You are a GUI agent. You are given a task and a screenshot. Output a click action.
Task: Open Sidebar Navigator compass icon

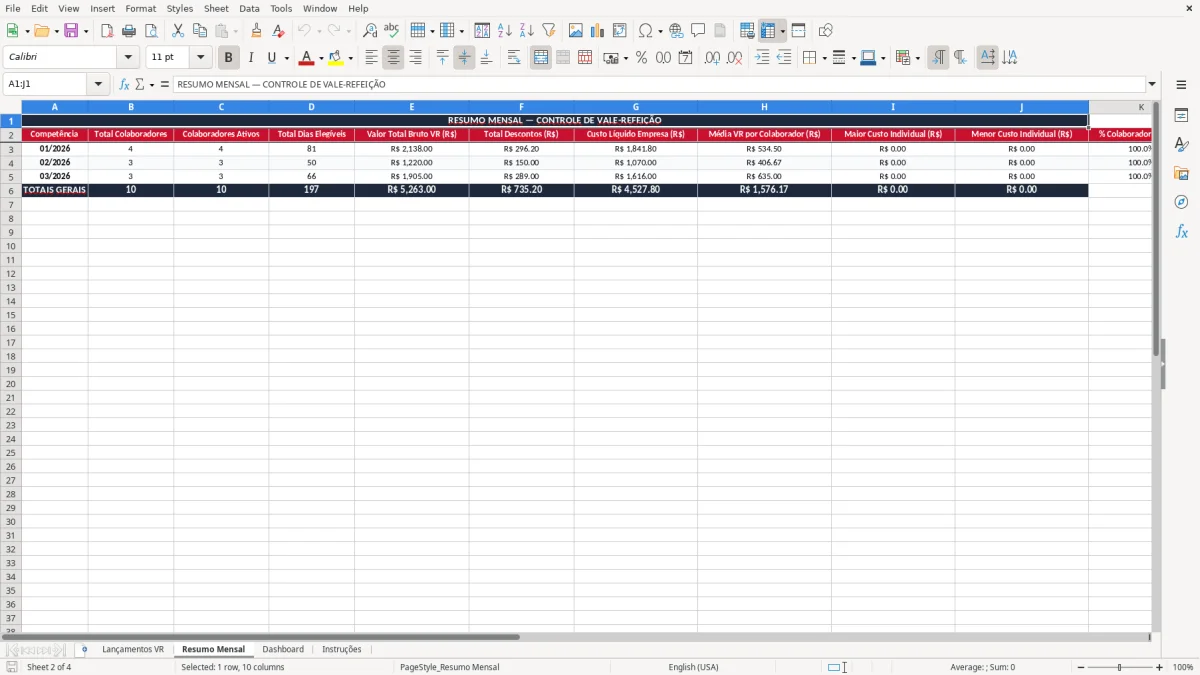[x=1181, y=202]
